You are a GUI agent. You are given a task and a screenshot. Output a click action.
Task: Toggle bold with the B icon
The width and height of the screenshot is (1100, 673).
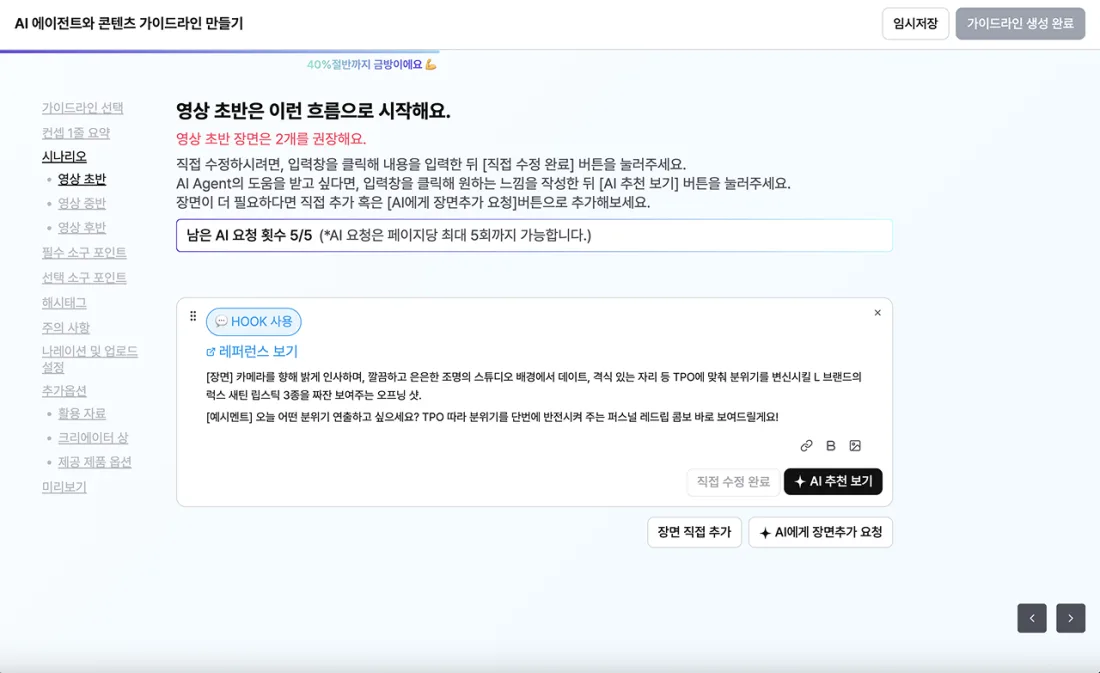click(831, 446)
